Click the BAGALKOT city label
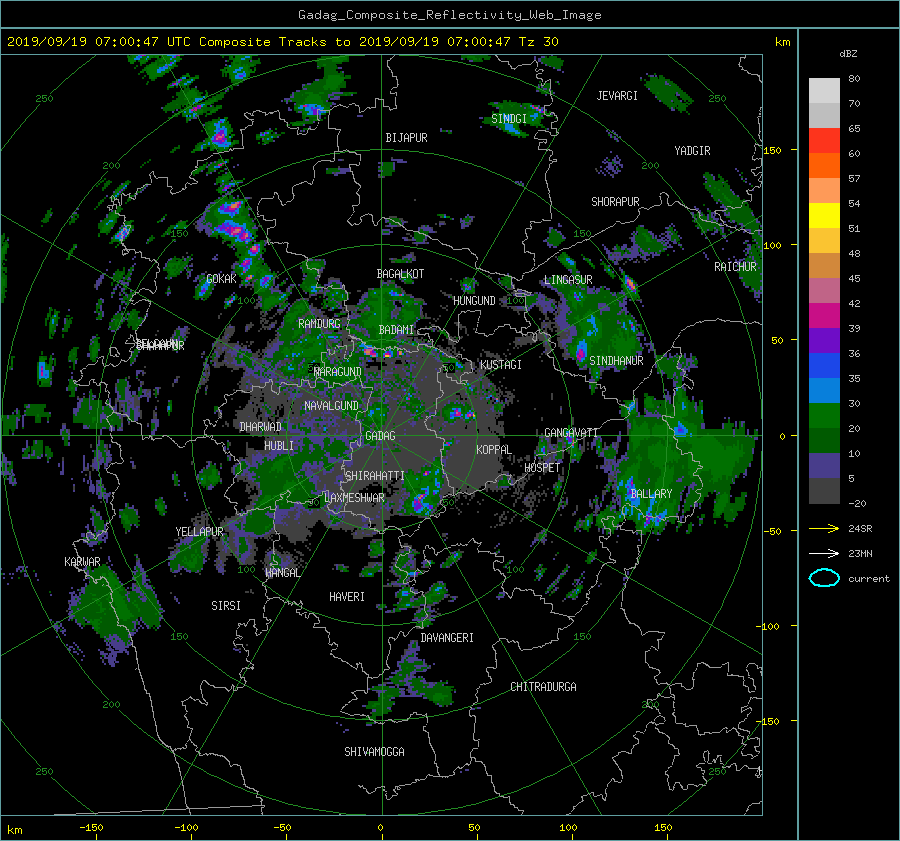 [400, 274]
